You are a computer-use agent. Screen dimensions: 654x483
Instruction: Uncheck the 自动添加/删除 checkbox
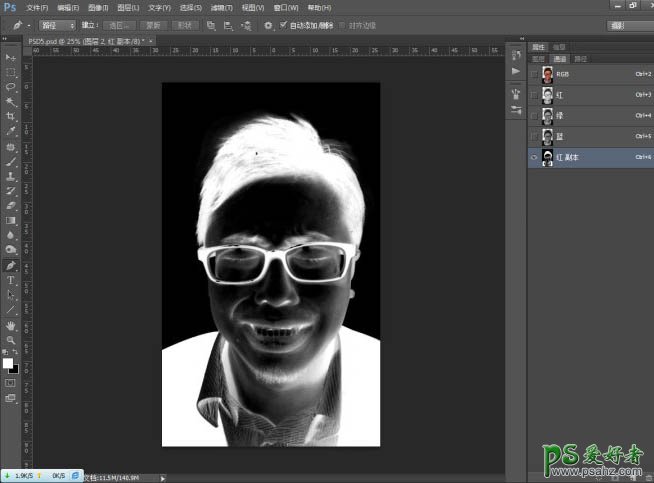tap(283, 24)
